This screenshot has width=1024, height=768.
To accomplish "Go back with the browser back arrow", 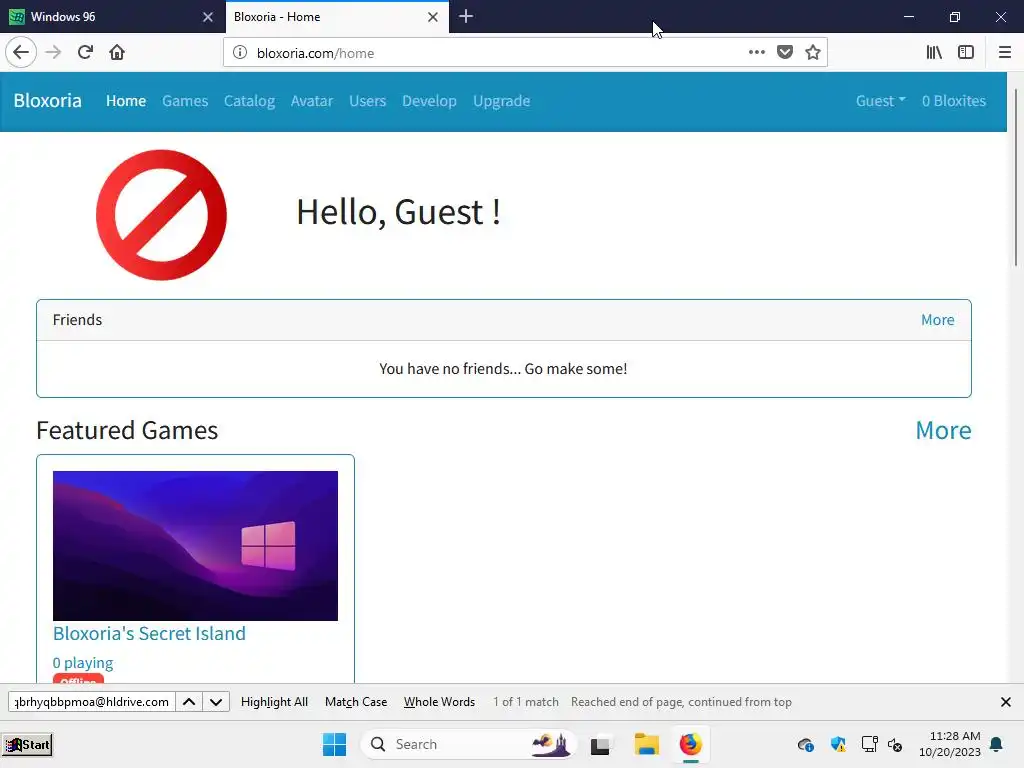I will (x=21, y=52).
